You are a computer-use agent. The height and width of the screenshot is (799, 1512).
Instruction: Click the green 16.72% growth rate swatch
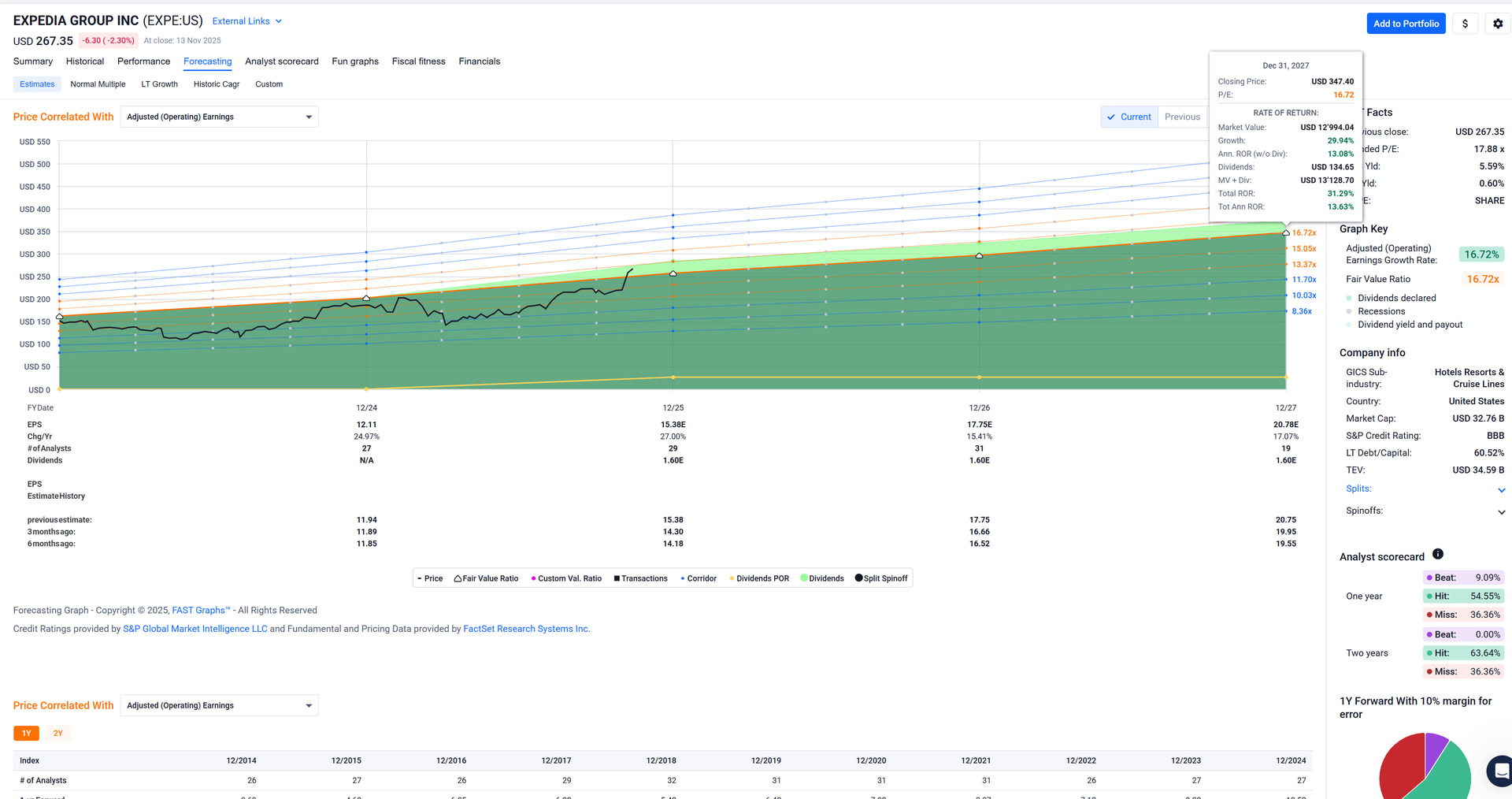click(1480, 255)
